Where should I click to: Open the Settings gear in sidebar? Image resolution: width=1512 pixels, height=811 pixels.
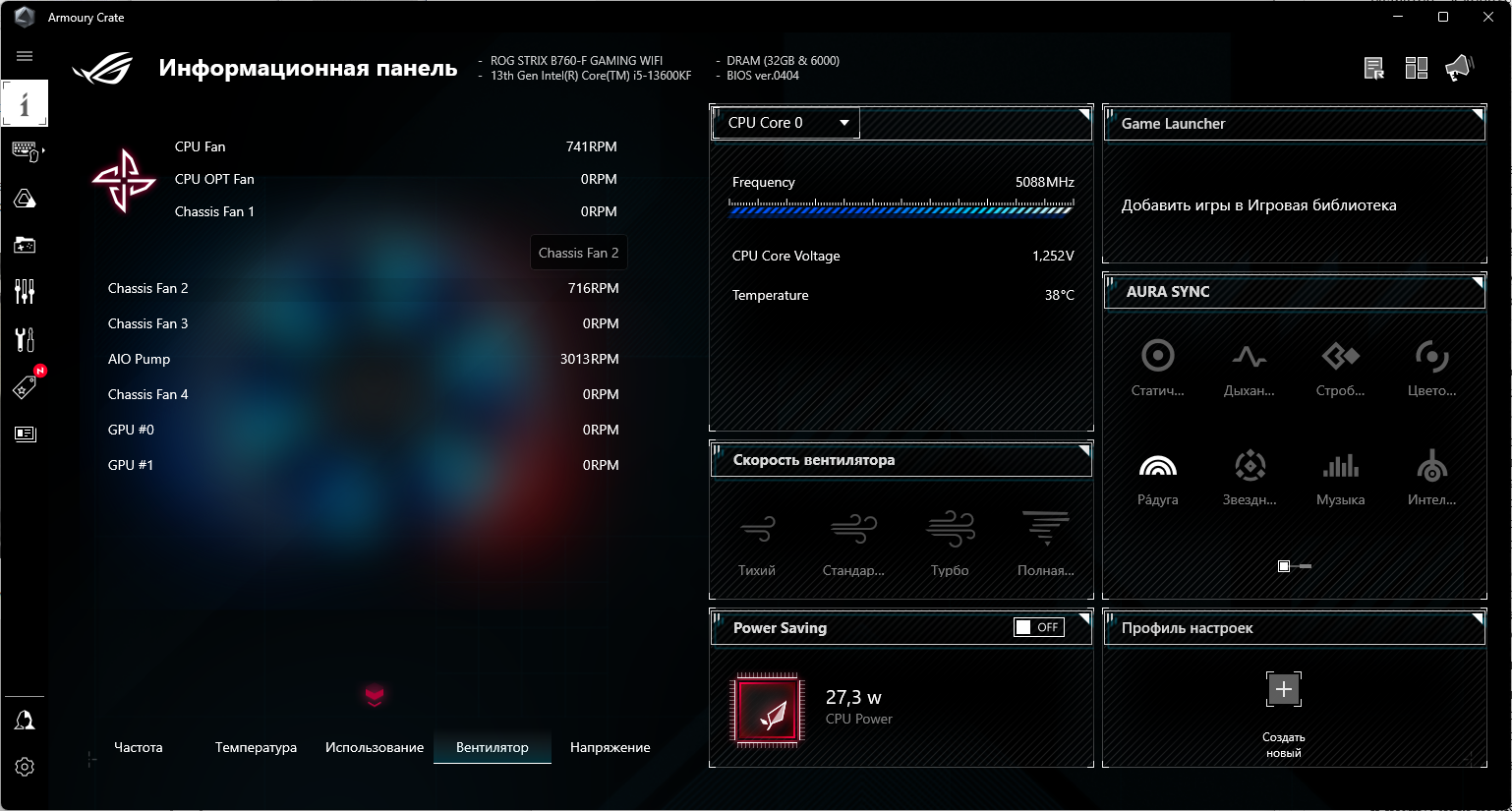tap(25, 767)
